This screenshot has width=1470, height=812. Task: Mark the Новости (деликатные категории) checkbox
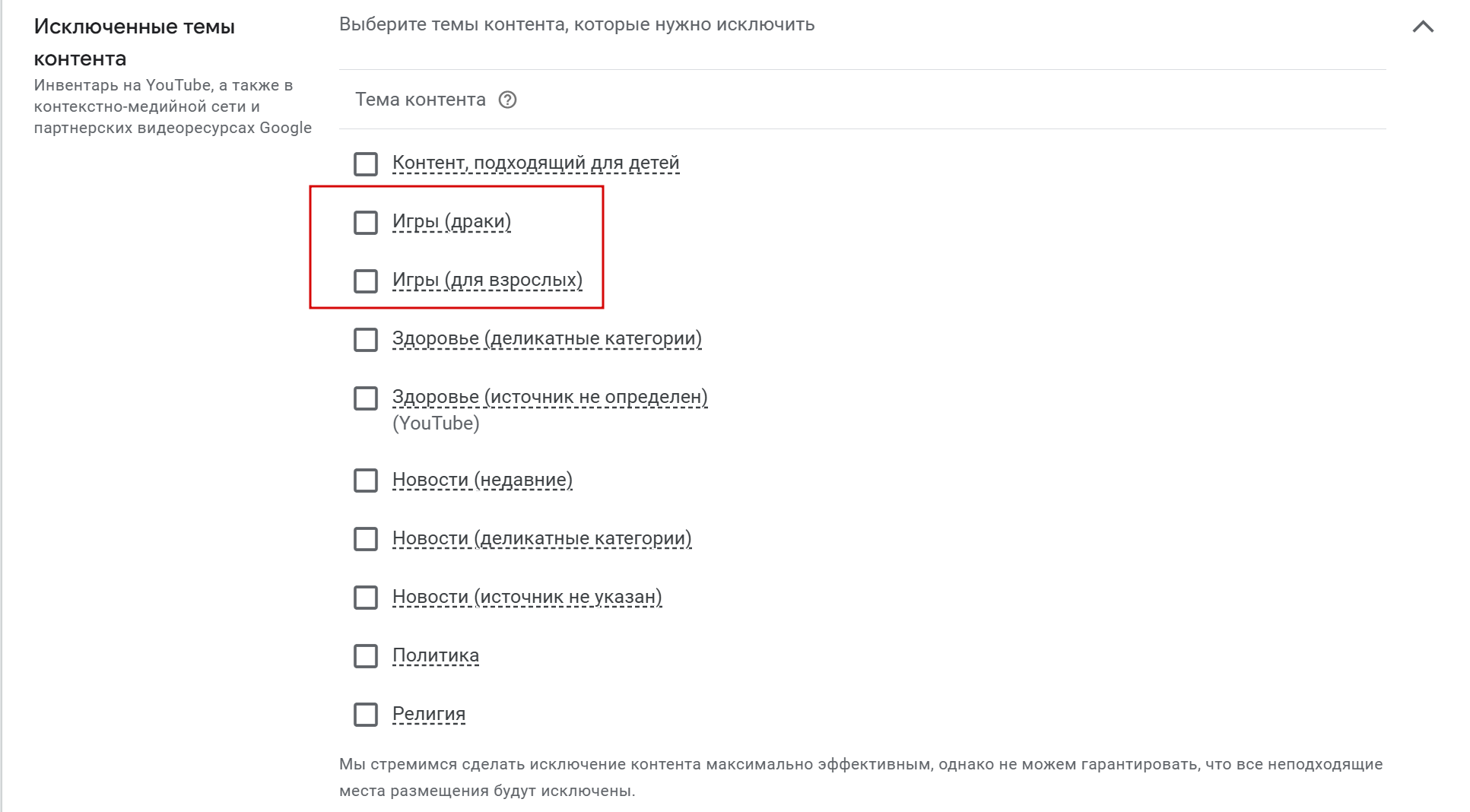pyautogui.click(x=366, y=539)
